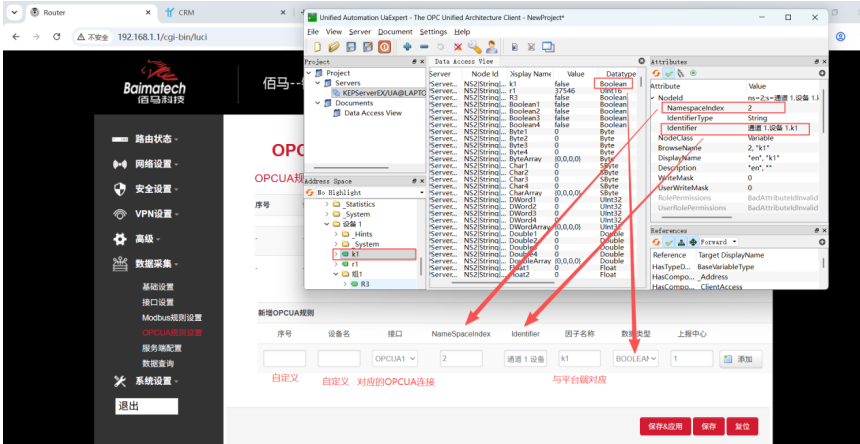This screenshot has width=860, height=444.
Task: Click the 复位 reset button
Action: 742,426
